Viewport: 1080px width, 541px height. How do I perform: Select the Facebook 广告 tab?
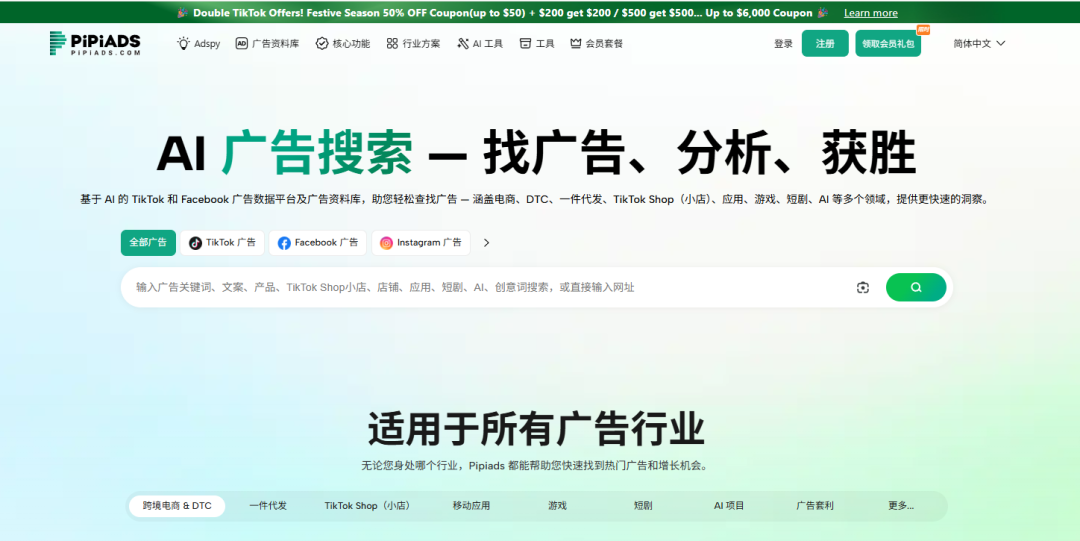point(318,243)
